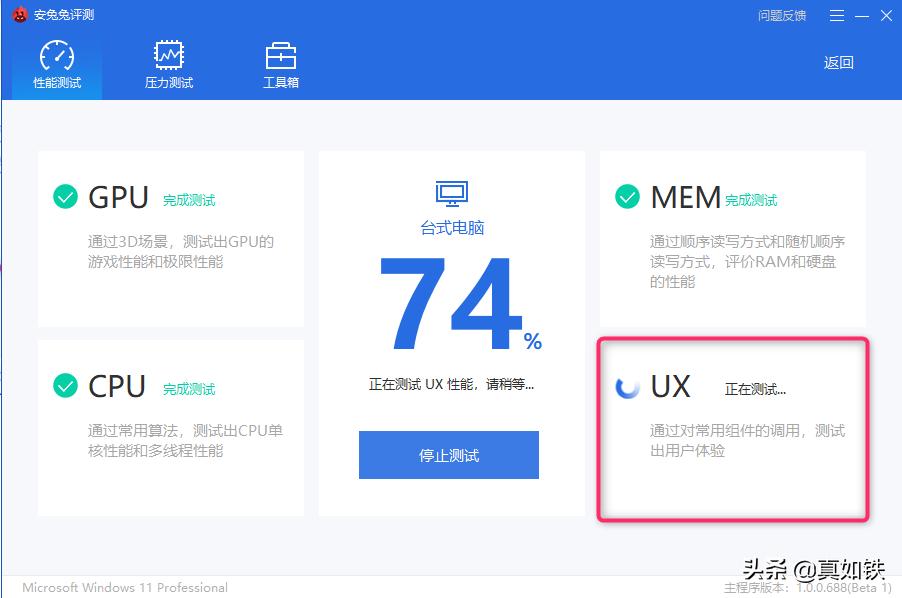Open the hamburger menu in title bar
Viewport: 902px width, 598px height.
[x=836, y=15]
